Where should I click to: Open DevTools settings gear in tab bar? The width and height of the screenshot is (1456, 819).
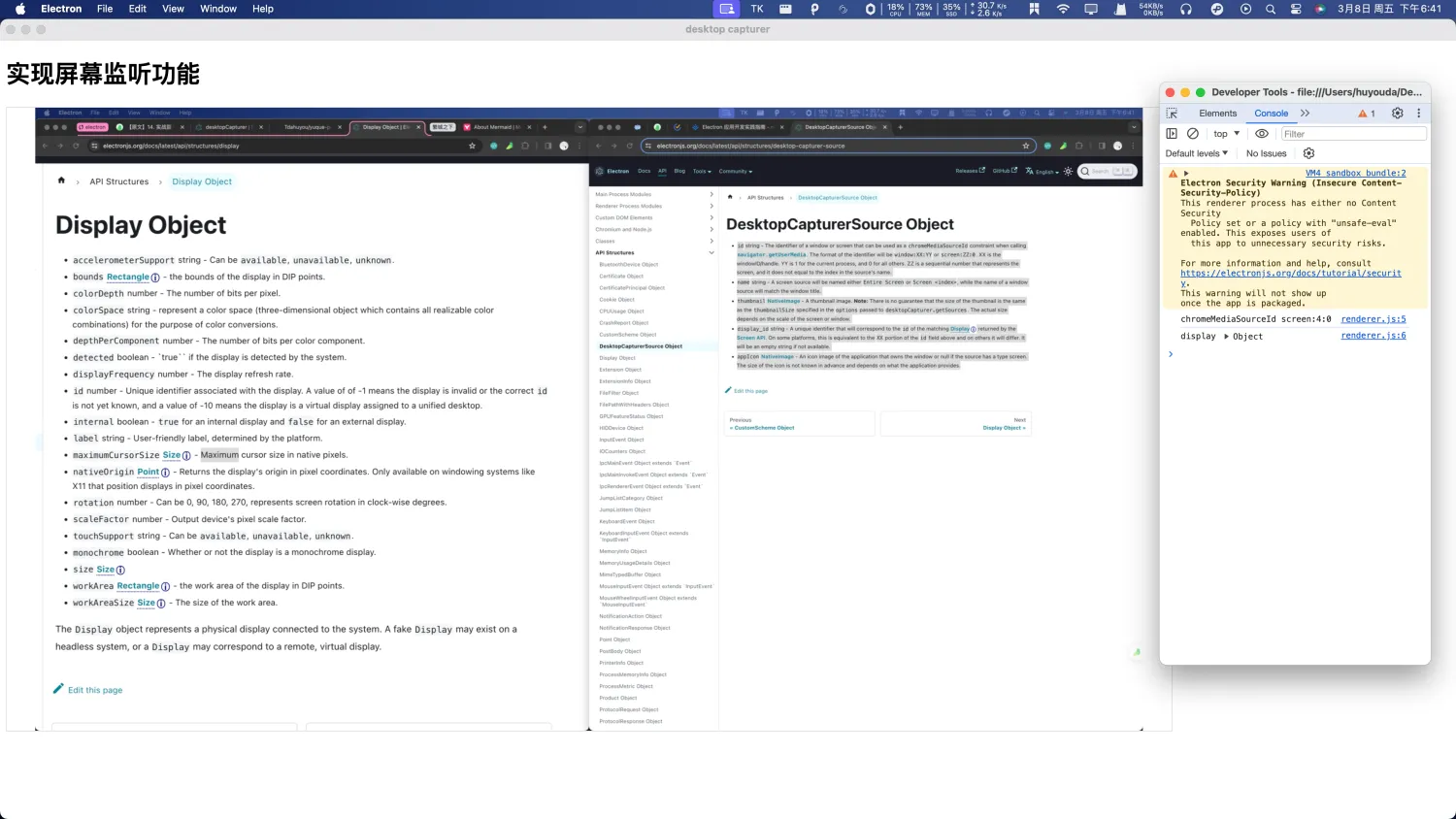coord(1398,114)
